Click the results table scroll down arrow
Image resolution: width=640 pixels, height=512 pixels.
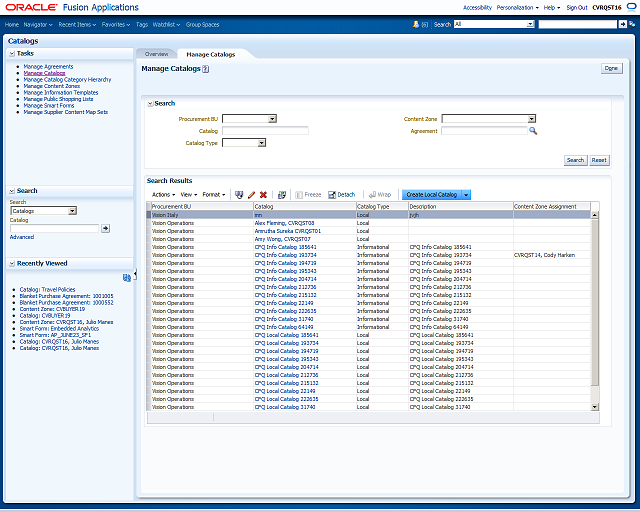point(595,407)
